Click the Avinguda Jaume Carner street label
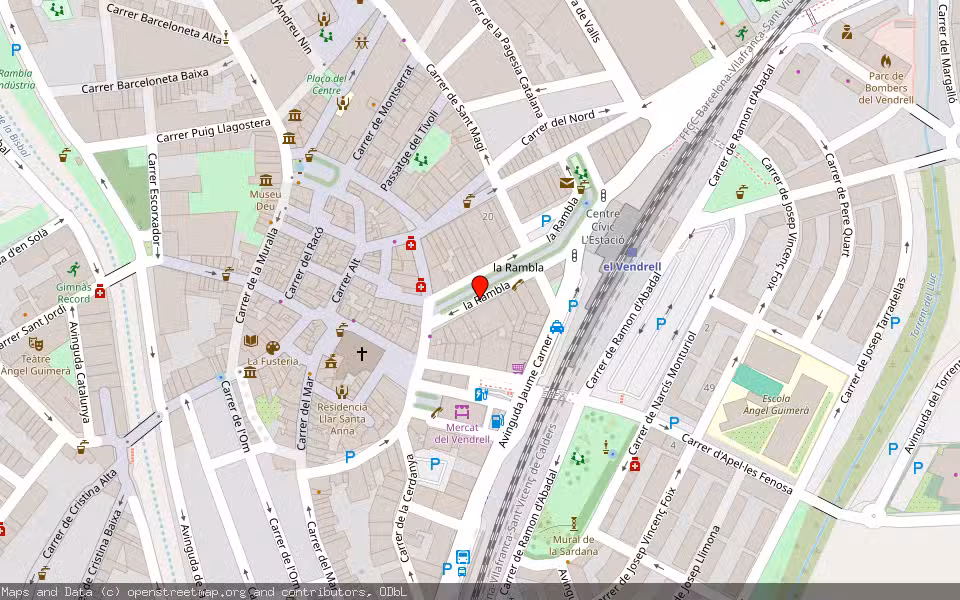The height and width of the screenshot is (600, 960). tap(525, 391)
